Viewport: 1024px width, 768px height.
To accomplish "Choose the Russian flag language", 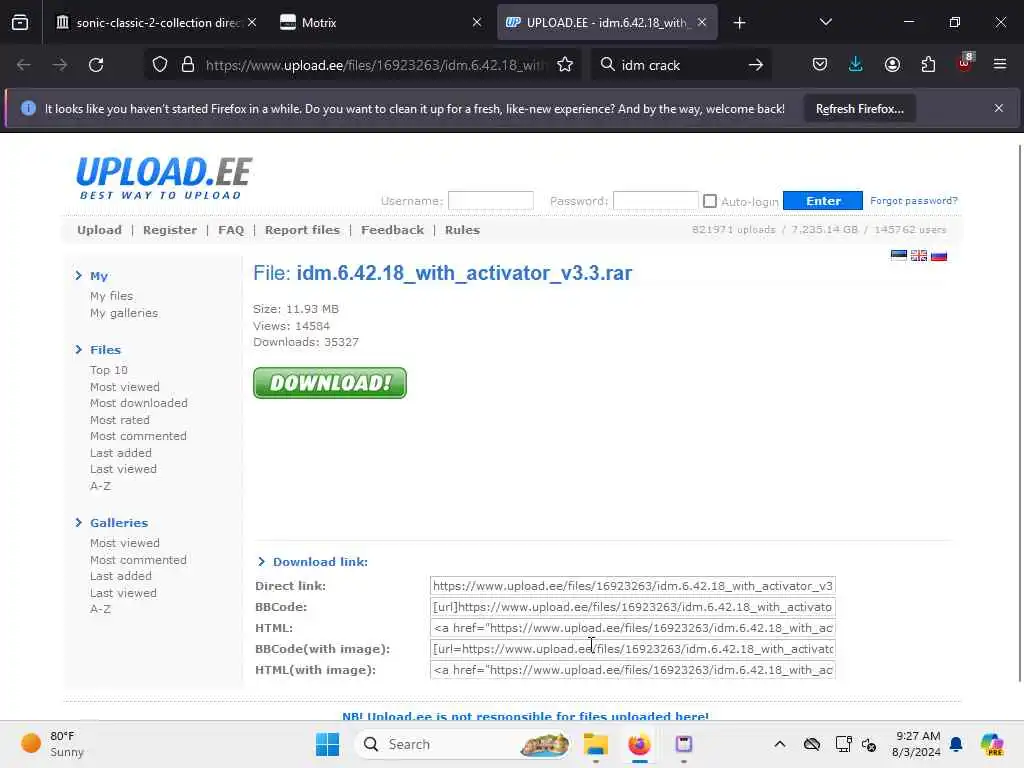I will click(939, 255).
